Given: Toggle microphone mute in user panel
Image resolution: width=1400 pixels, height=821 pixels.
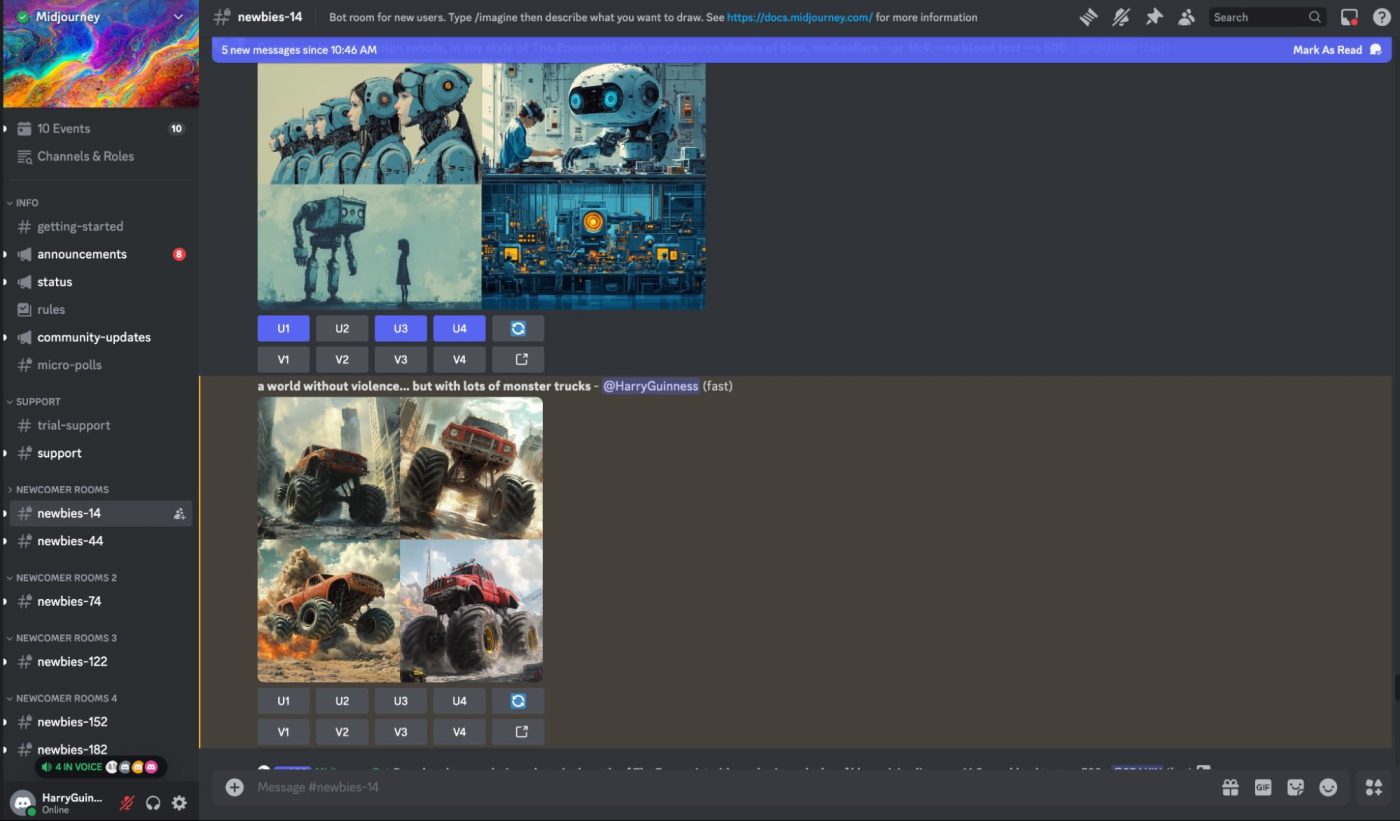Looking at the screenshot, I should click(127, 802).
